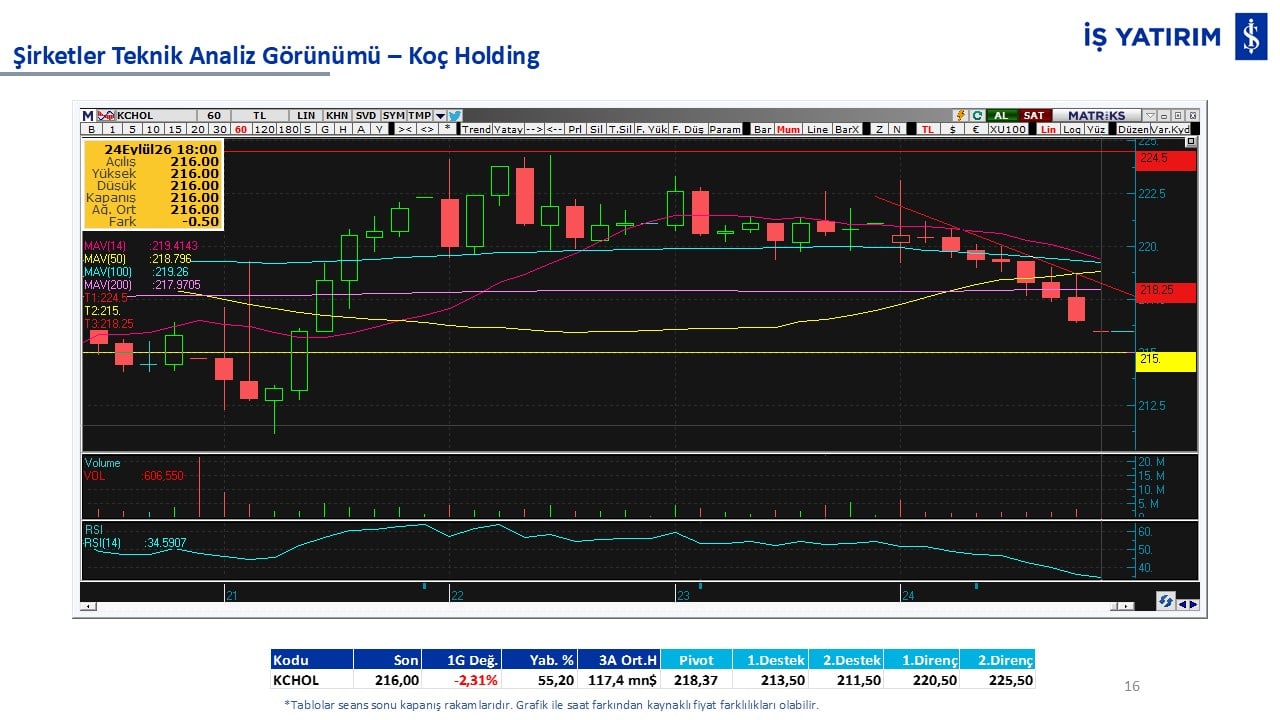This screenshot has height=720, width=1280.
Task: Toggle the dollar currency view
Action: [x=953, y=129]
